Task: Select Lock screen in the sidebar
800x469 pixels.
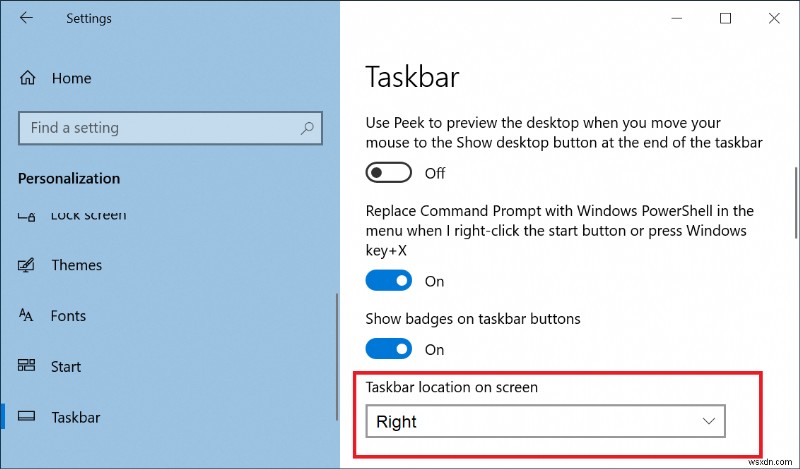Action: pyautogui.click(x=89, y=215)
